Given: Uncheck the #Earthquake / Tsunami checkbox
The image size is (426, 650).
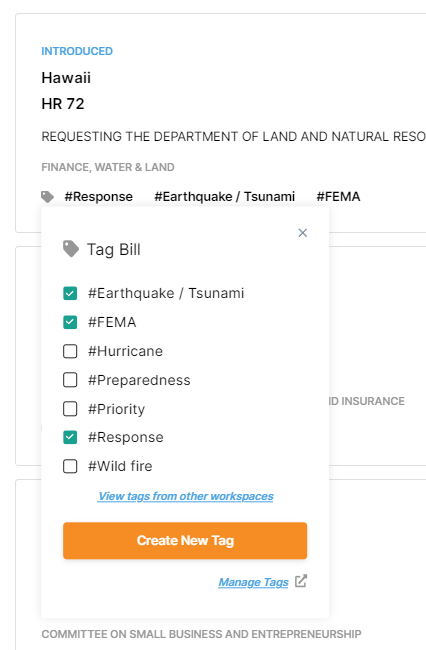Looking at the screenshot, I should 70,293.
